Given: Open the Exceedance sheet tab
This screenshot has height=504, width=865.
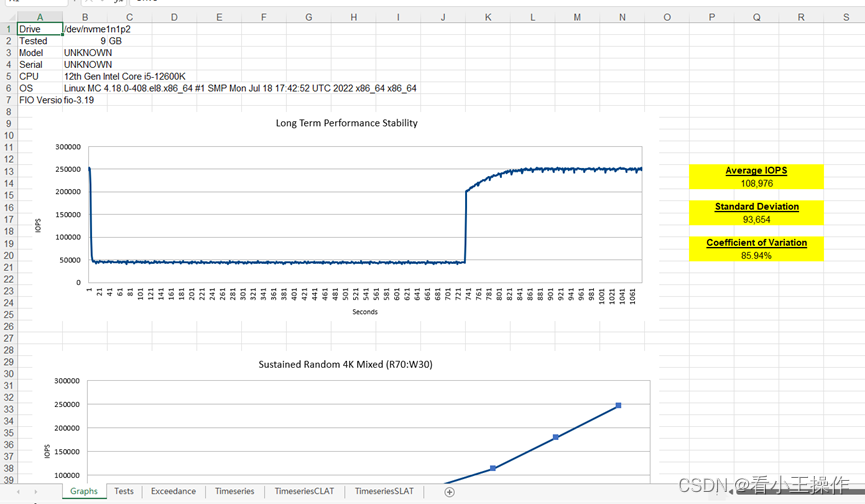Looking at the screenshot, I should [x=173, y=491].
